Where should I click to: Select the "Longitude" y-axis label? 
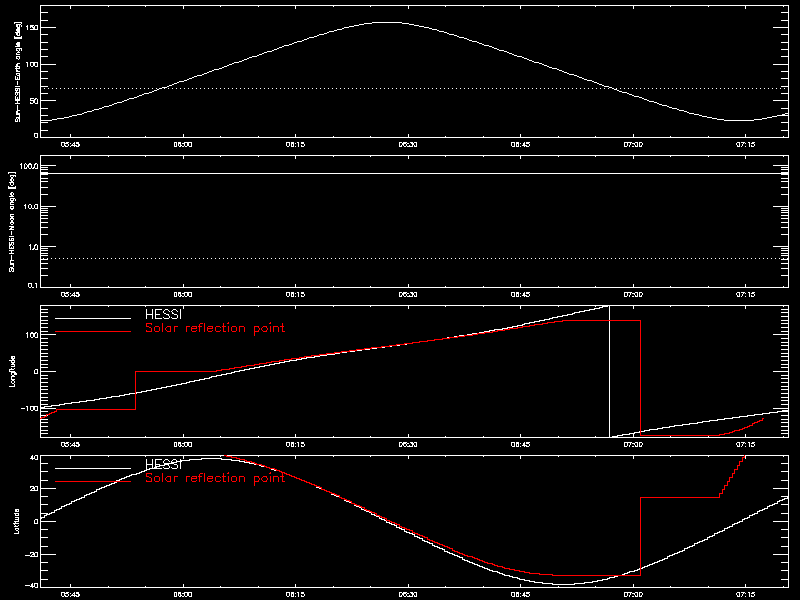point(12,371)
